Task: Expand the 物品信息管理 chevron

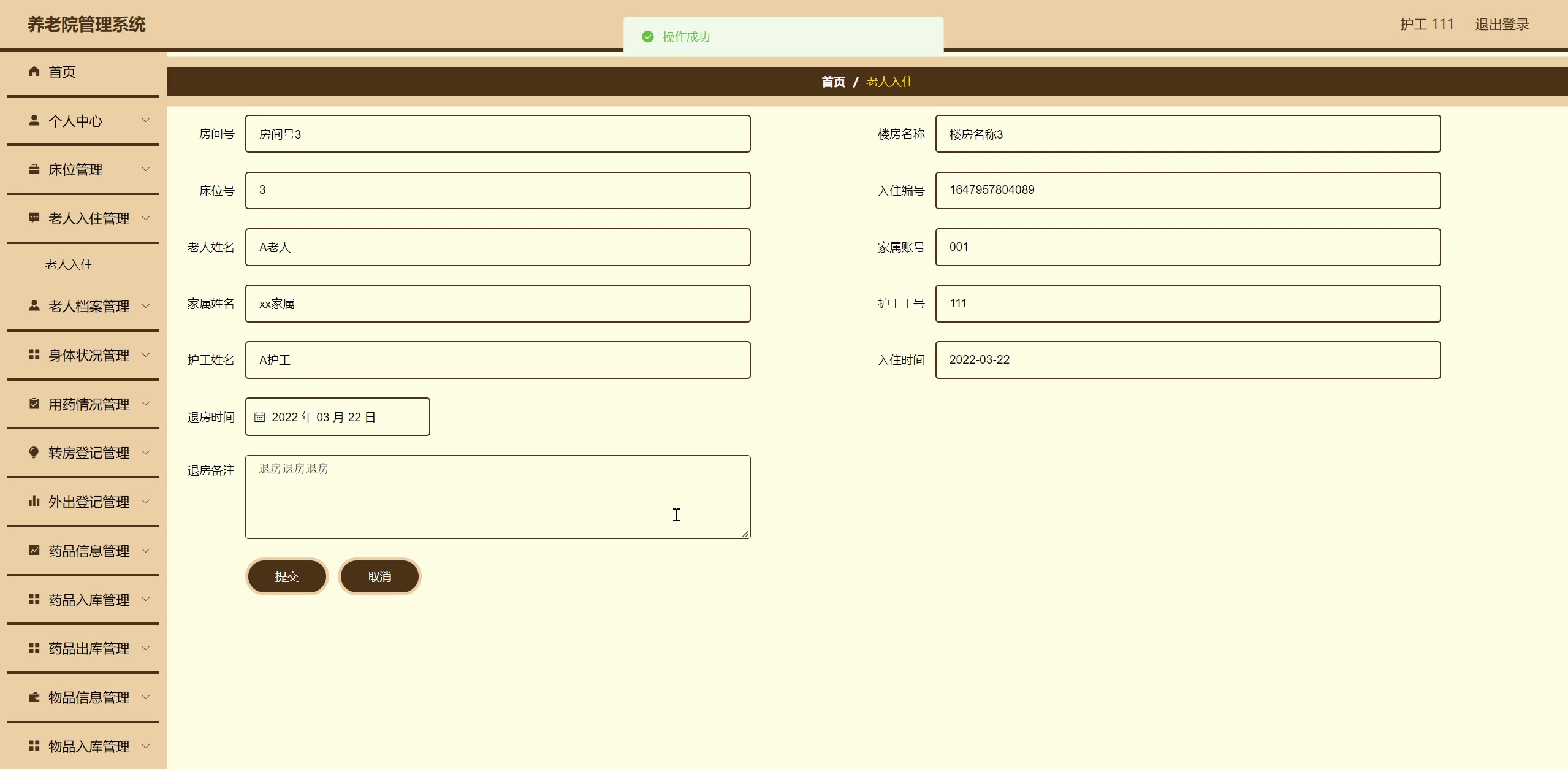Action: point(146,697)
